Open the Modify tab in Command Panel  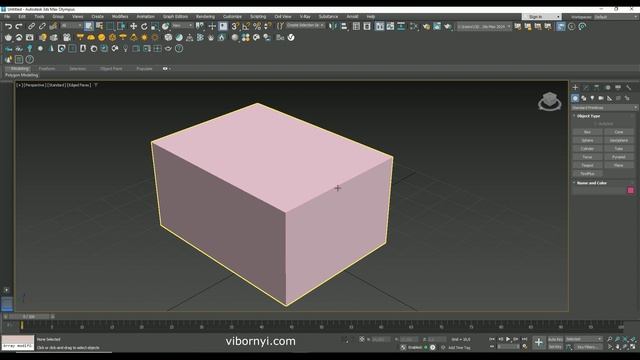tap(586, 87)
